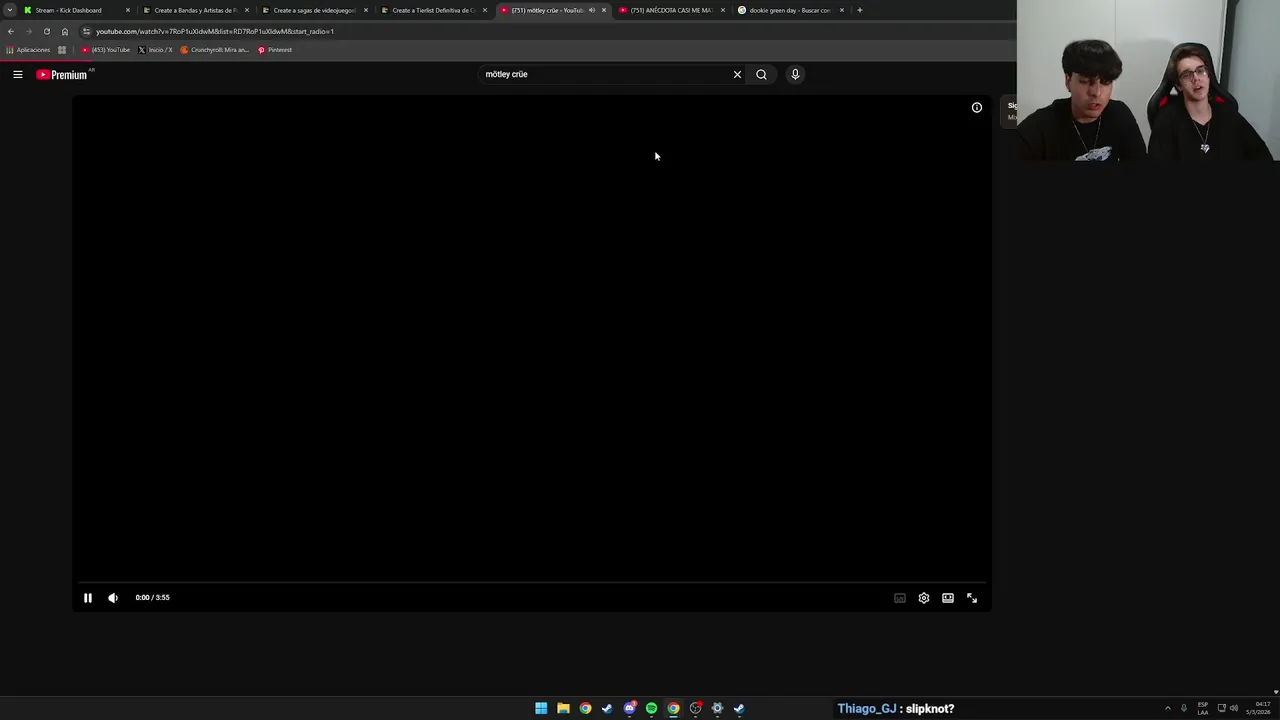Image resolution: width=1280 pixels, height=720 pixels.
Task: Close the Stream - Kick Dashboard tab
Action: pos(127,10)
